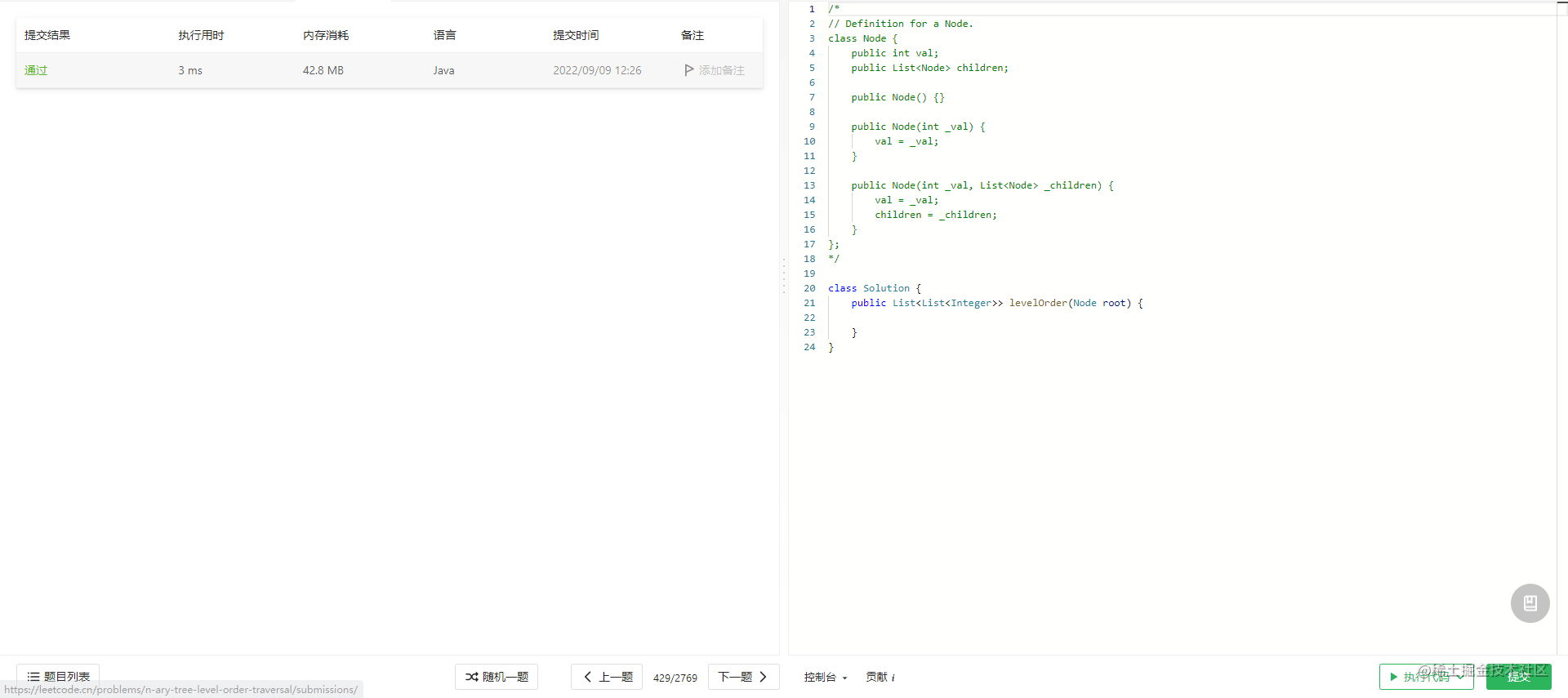The width and height of the screenshot is (1568, 698).
Task: Click line number 13 in the gutter
Action: tap(809, 185)
